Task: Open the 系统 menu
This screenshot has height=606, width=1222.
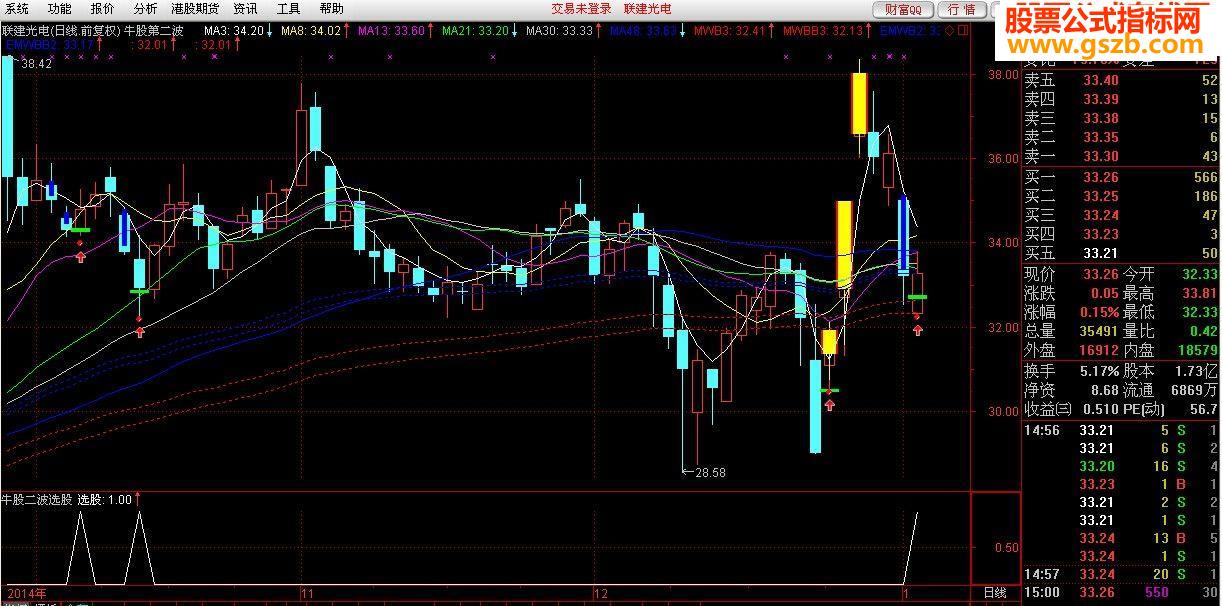Action: (x=17, y=8)
